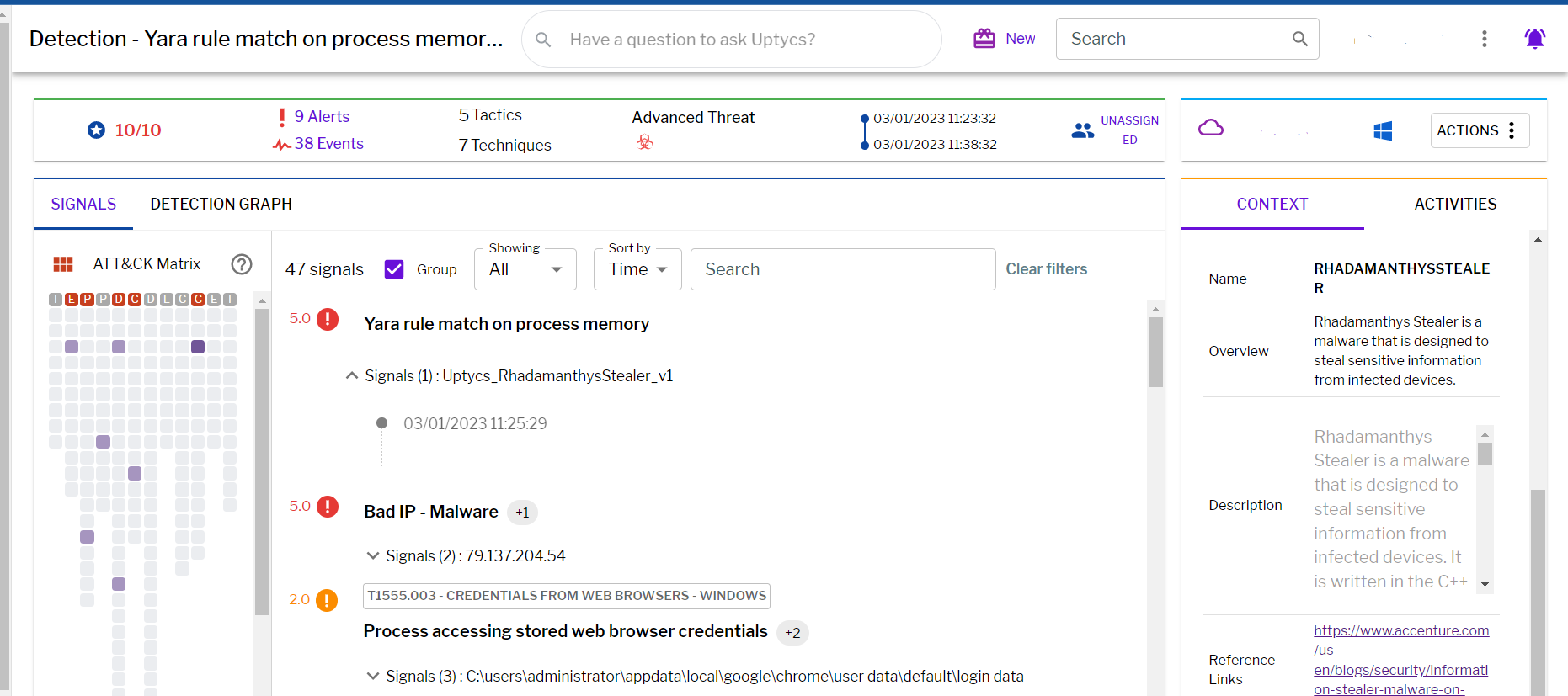Click the red exclamation icon next to 9 Alerts
Viewport: 1568px width, 696px height.
[281, 117]
